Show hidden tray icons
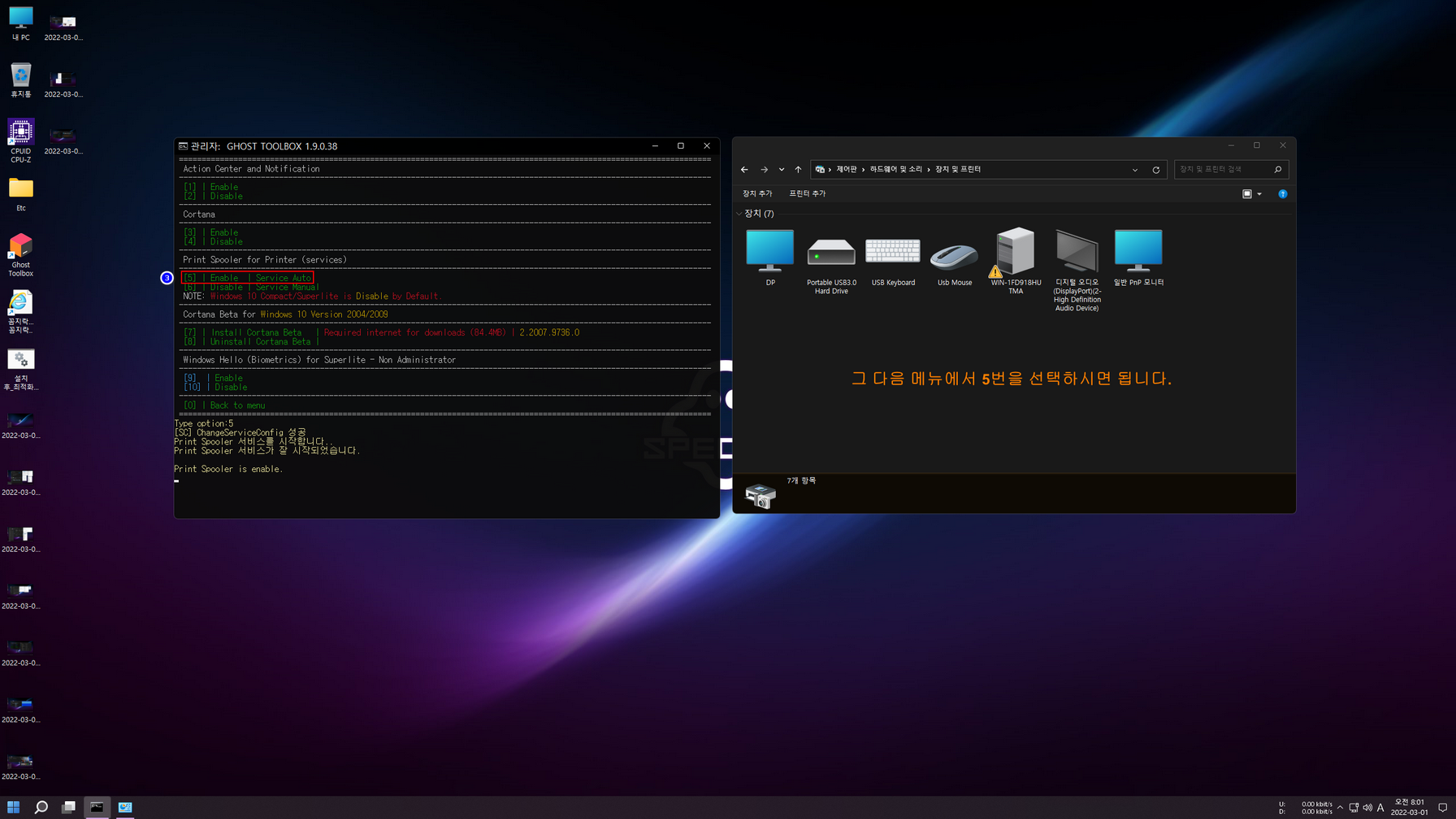The height and width of the screenshot is (819, 1456). click(x=1340, y=808)
